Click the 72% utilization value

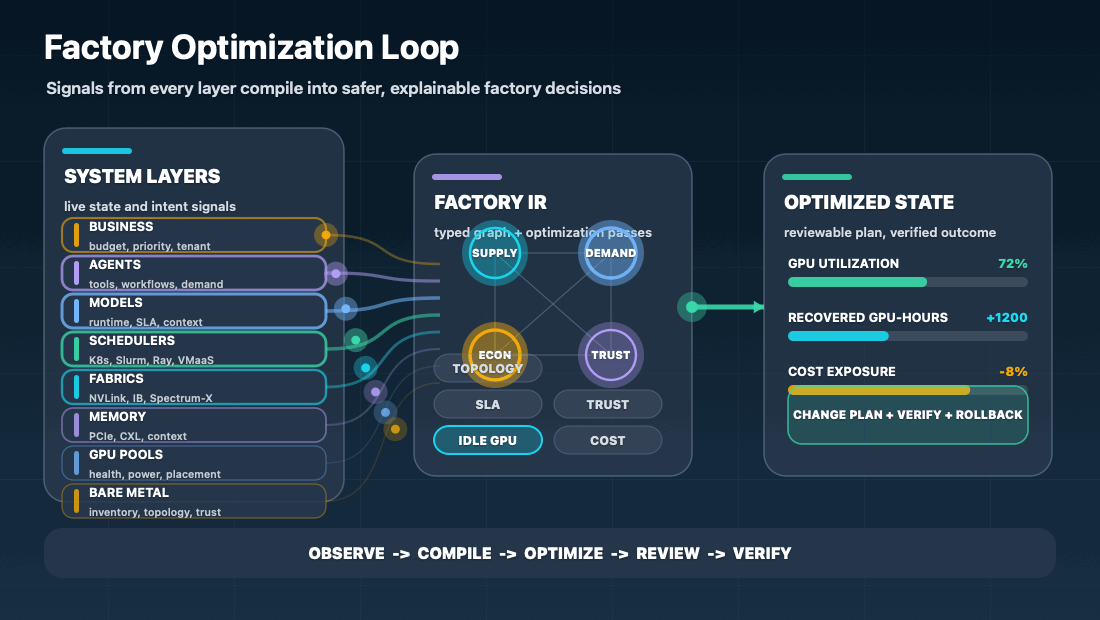pyautogui.click(x=1012, y=264)
